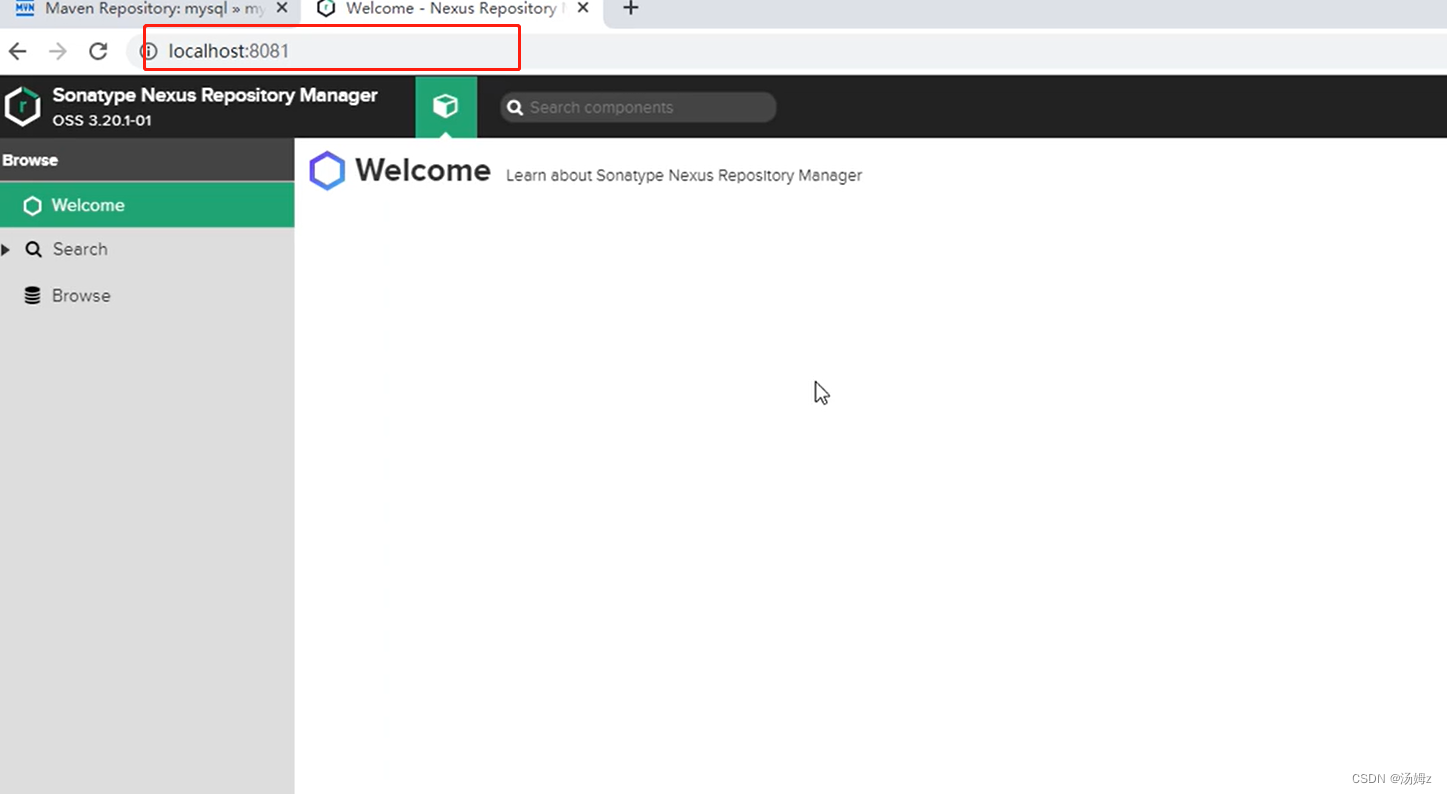Click the magnifier icon in search box
This screenshot has width=1447, height=794.
pyautogui.click(x=515, y=107)
